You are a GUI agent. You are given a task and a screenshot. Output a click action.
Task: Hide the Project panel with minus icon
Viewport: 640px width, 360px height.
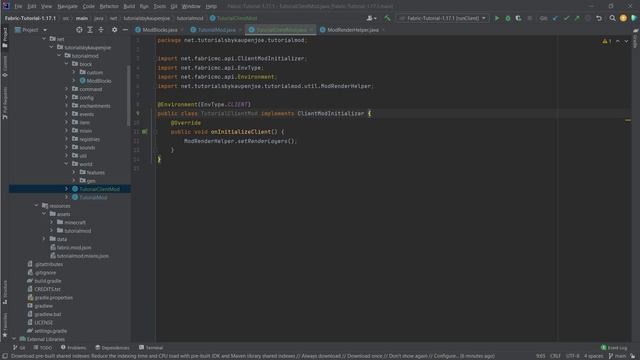pos(125,30)
